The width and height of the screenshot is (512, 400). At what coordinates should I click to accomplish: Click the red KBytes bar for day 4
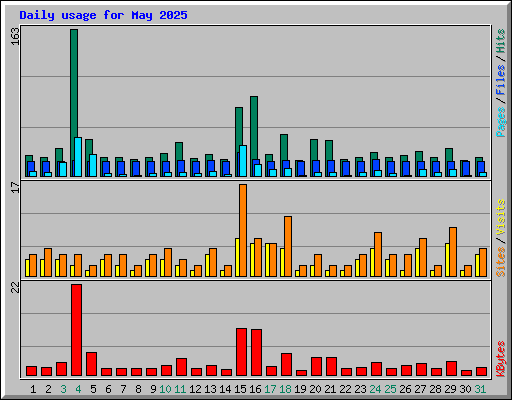[x=76, y=330]
